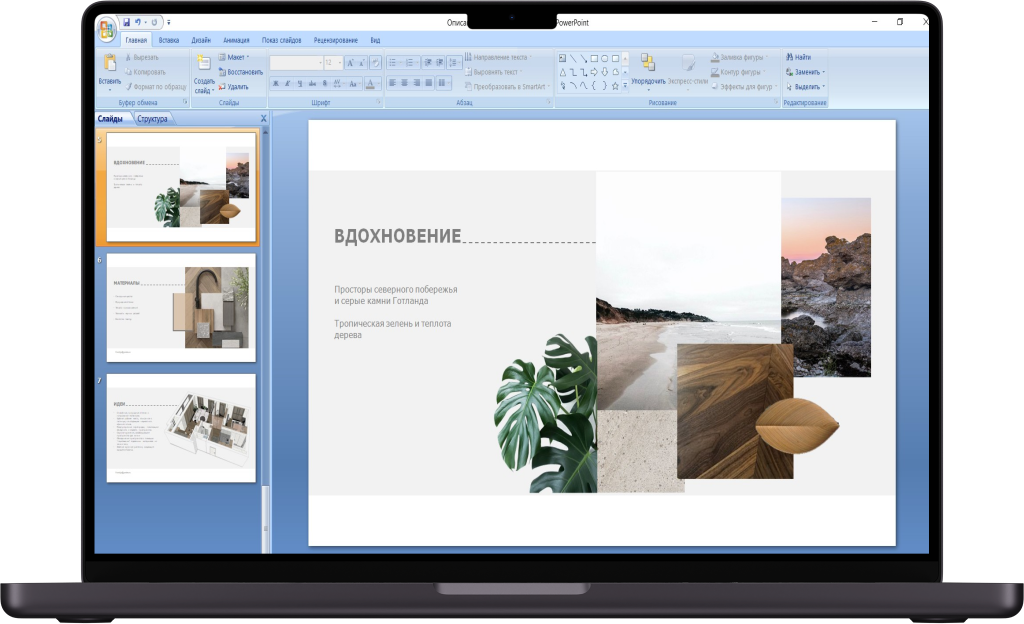Click the bulleted list icon
1024x624 pixels.
(x=392, y=63)
